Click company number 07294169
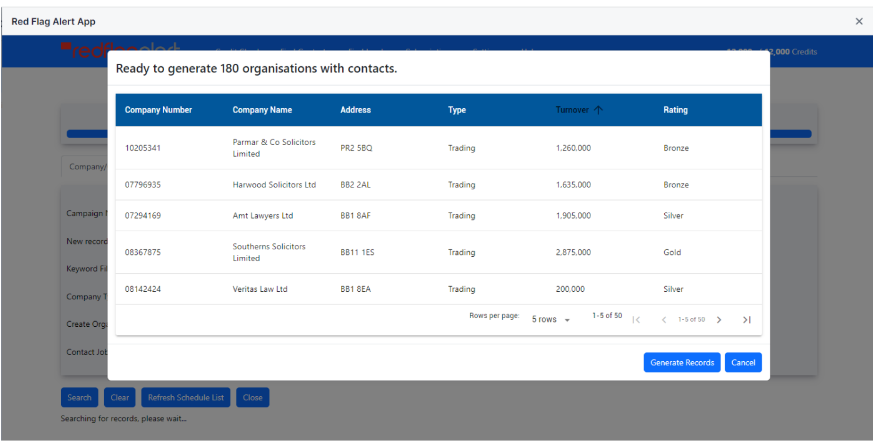This screenshot has height=442, width=873. [143, 216]
